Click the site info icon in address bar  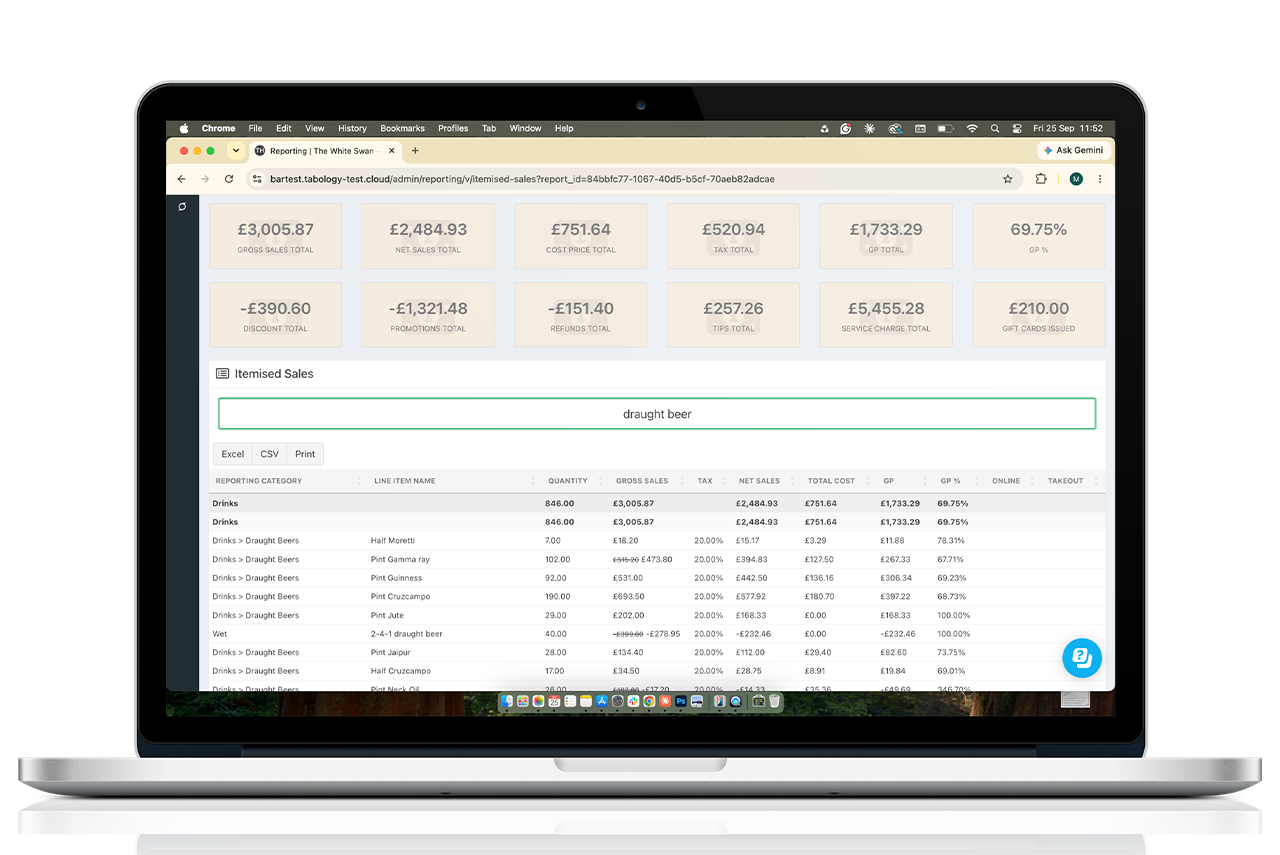click(257, 179)
